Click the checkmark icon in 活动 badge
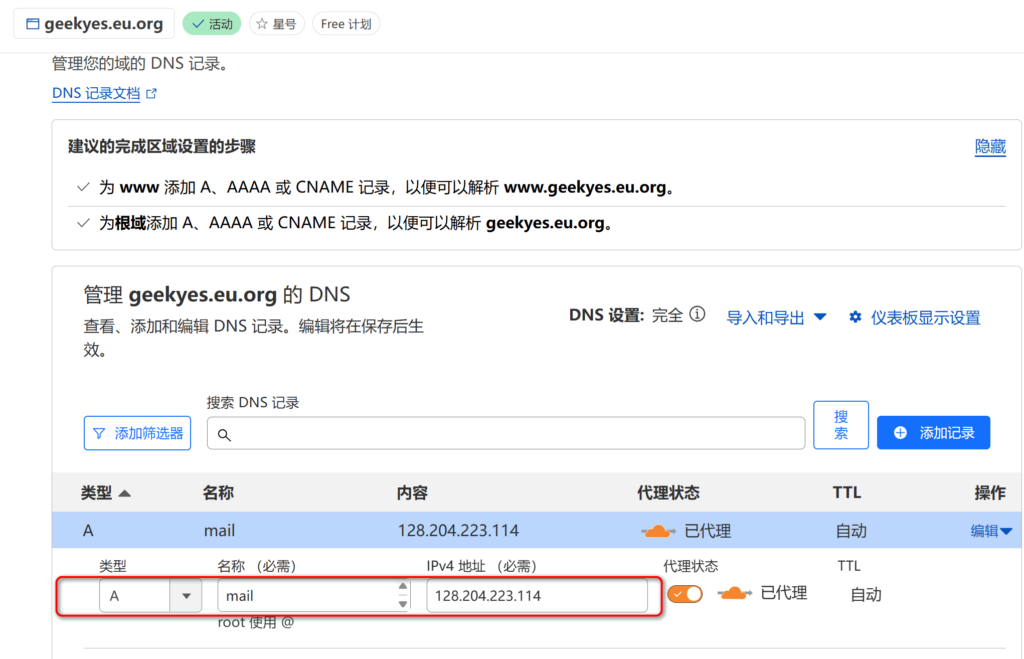Image resolution: width=1024 pixels, height=659 pixels. [x=198, y=24]
